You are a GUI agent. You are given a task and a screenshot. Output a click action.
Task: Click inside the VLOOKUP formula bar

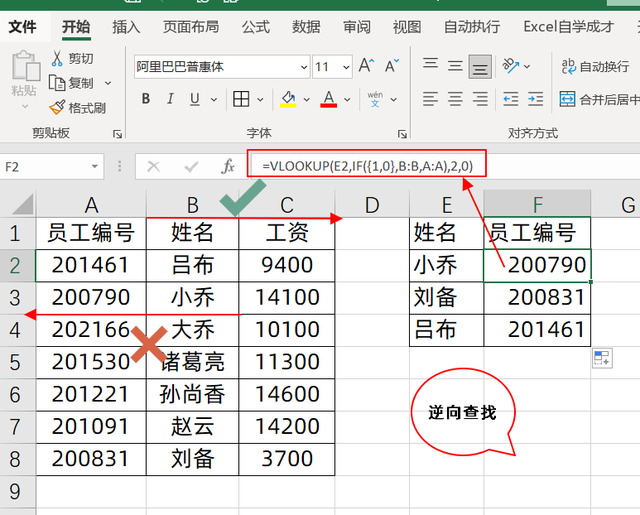[x=367, y=166]
